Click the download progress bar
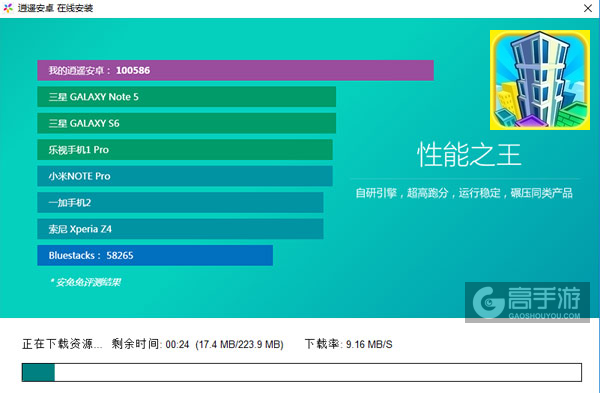The height and width of the screenshot is (393, 600). 302,372
